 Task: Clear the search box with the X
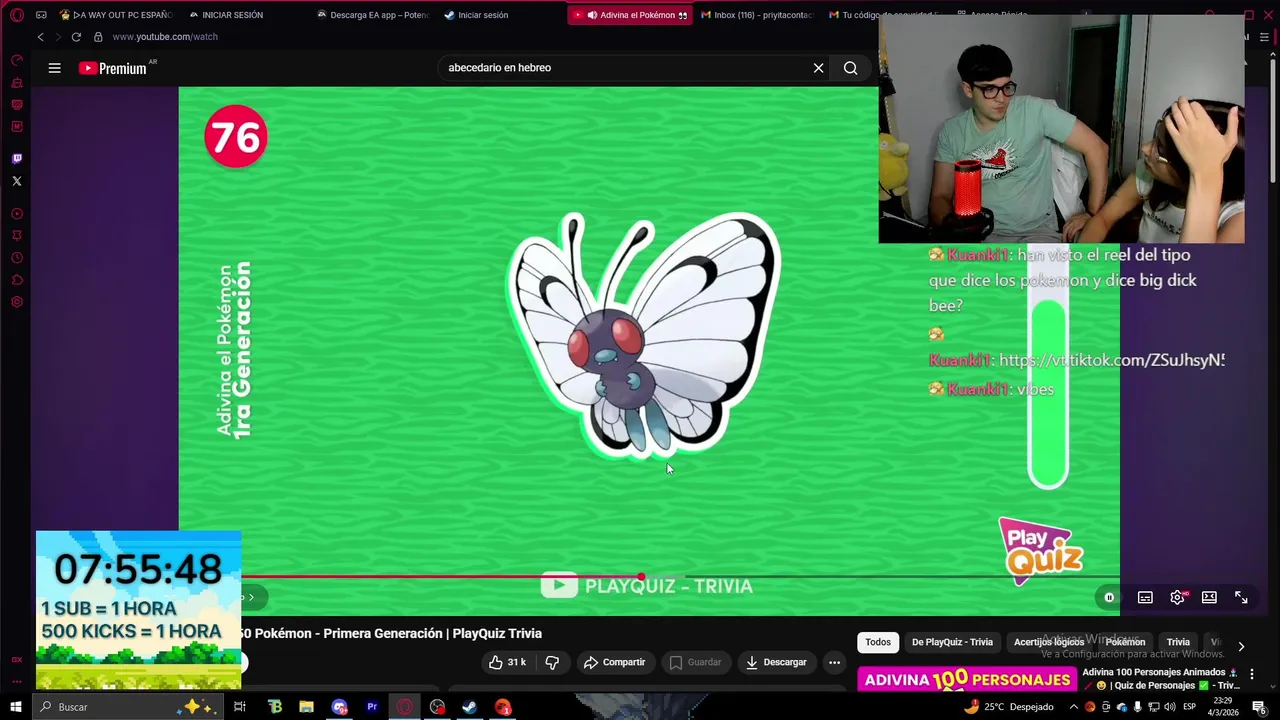point(818,68)
